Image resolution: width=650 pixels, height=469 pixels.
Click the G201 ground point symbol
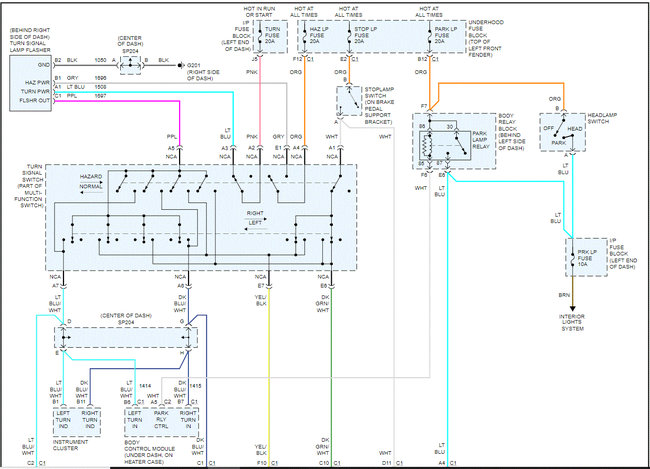[x=180, y=65]
